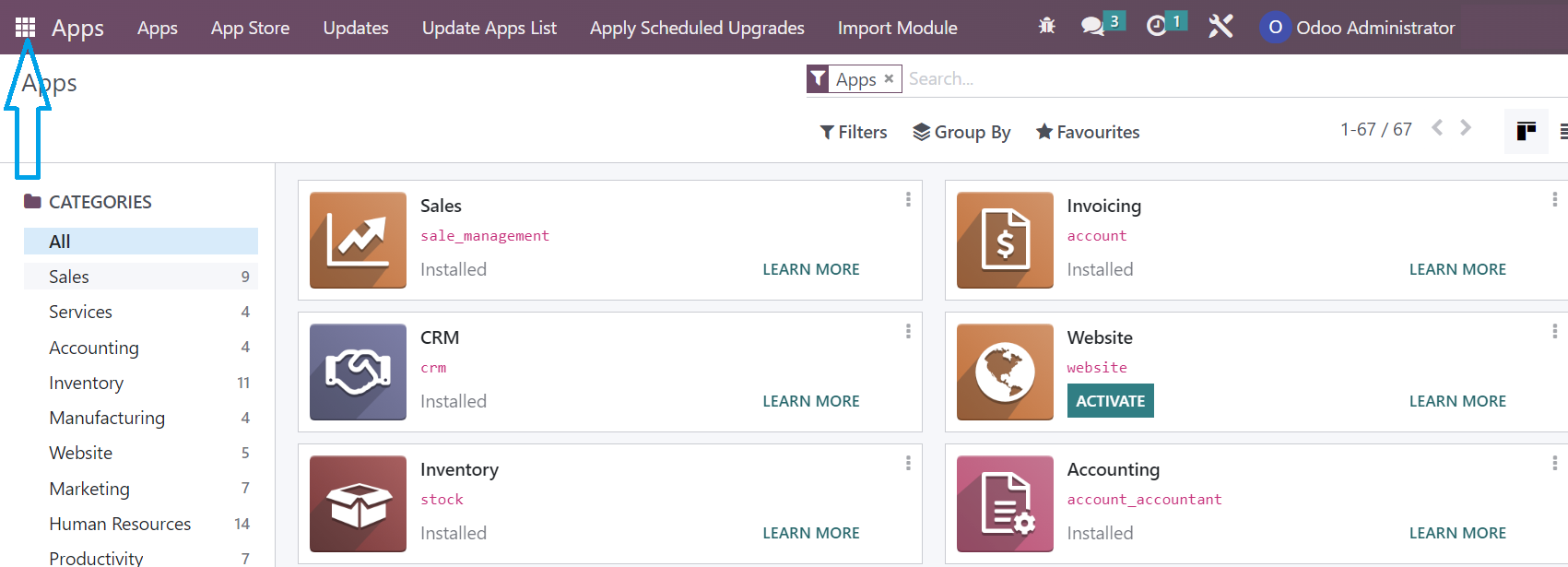Image resolution: width=1568 pixels, height=567 pixels.
Task: Switch to the Kanban view icon
Action: 1526,131
